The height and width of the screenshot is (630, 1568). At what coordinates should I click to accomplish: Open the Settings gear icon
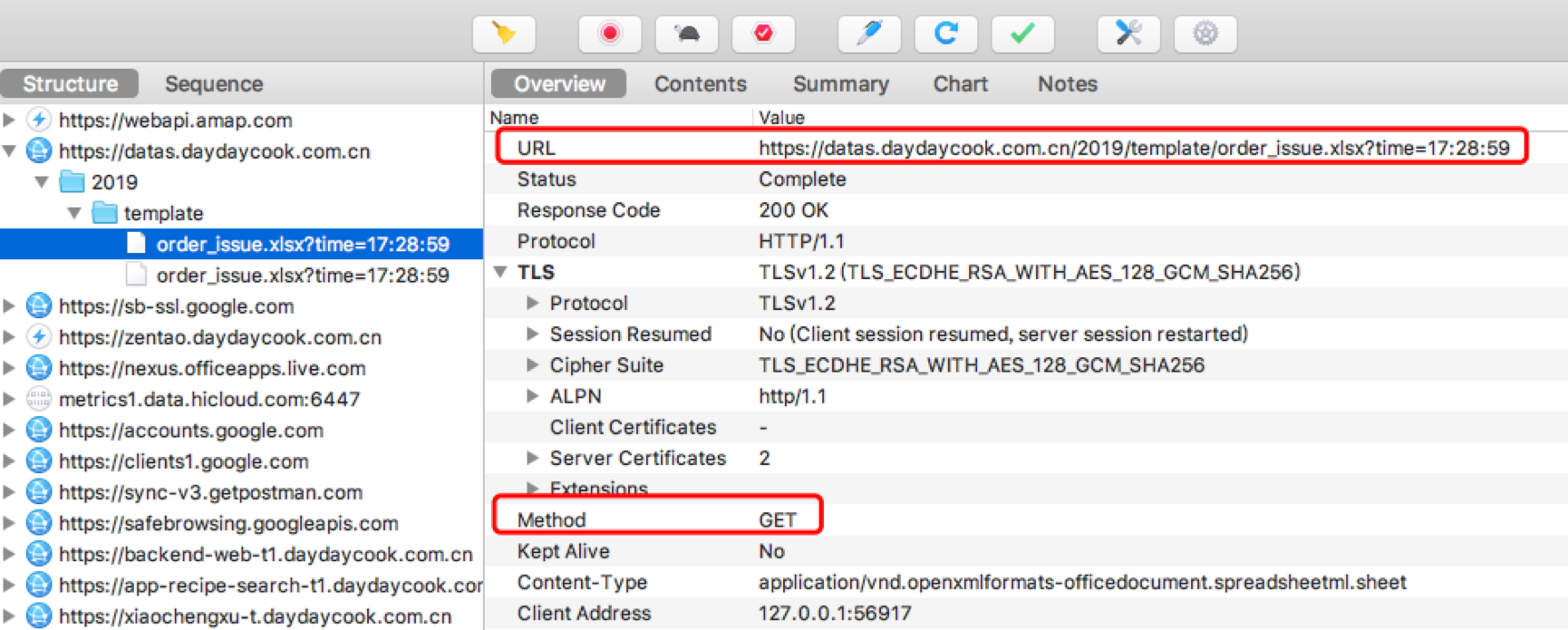(x=1205, y=34)
